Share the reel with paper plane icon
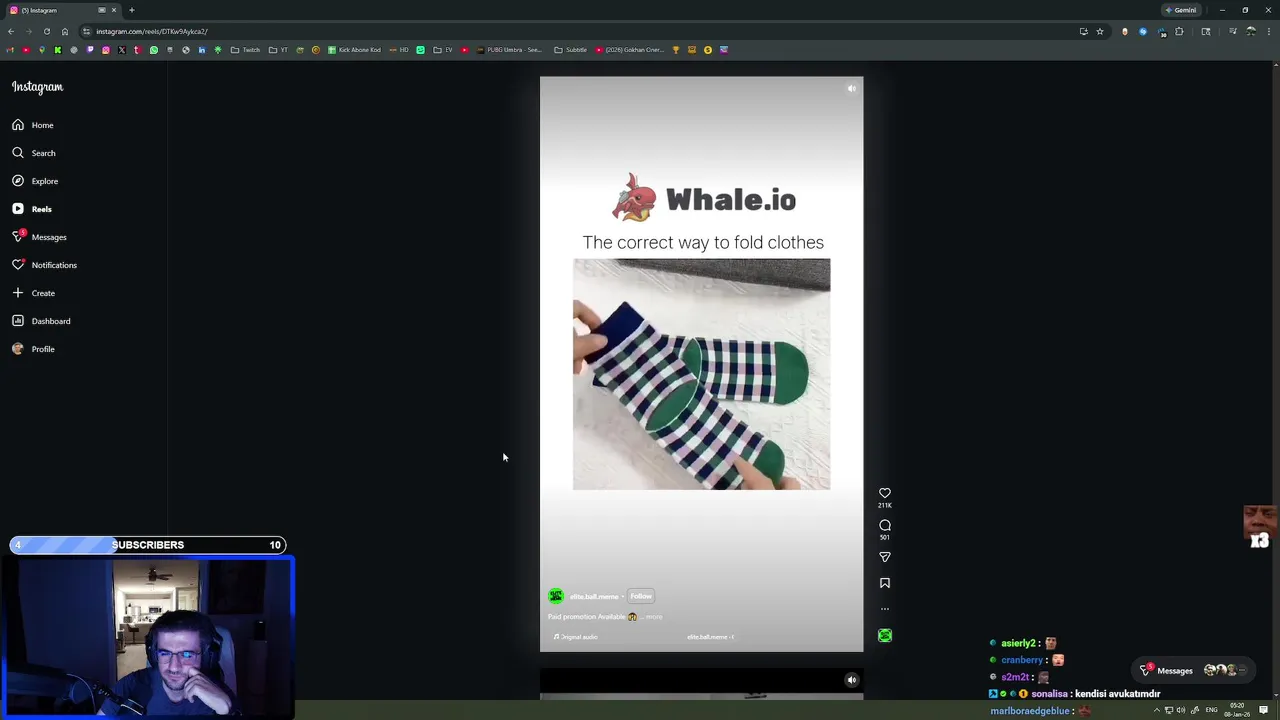Screen dimensions: 1280x720 coord(885,557)
